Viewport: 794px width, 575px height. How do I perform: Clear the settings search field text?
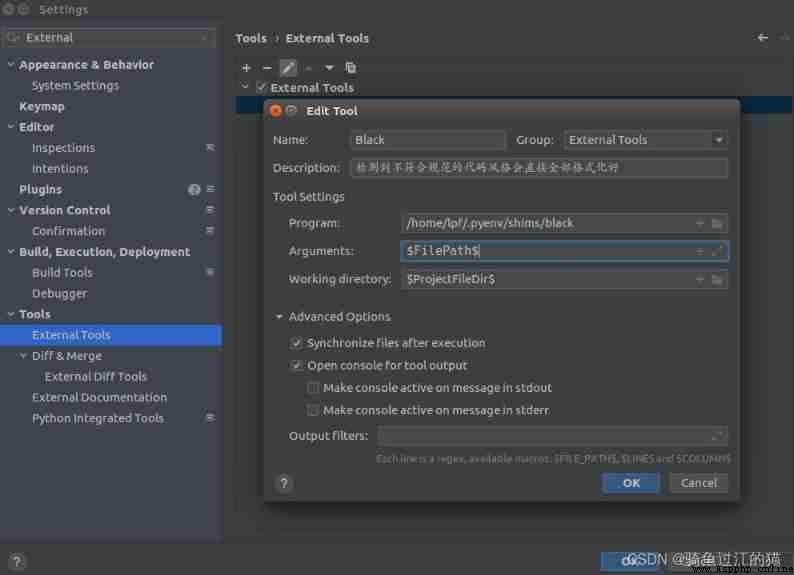click(x=205, y=38)
